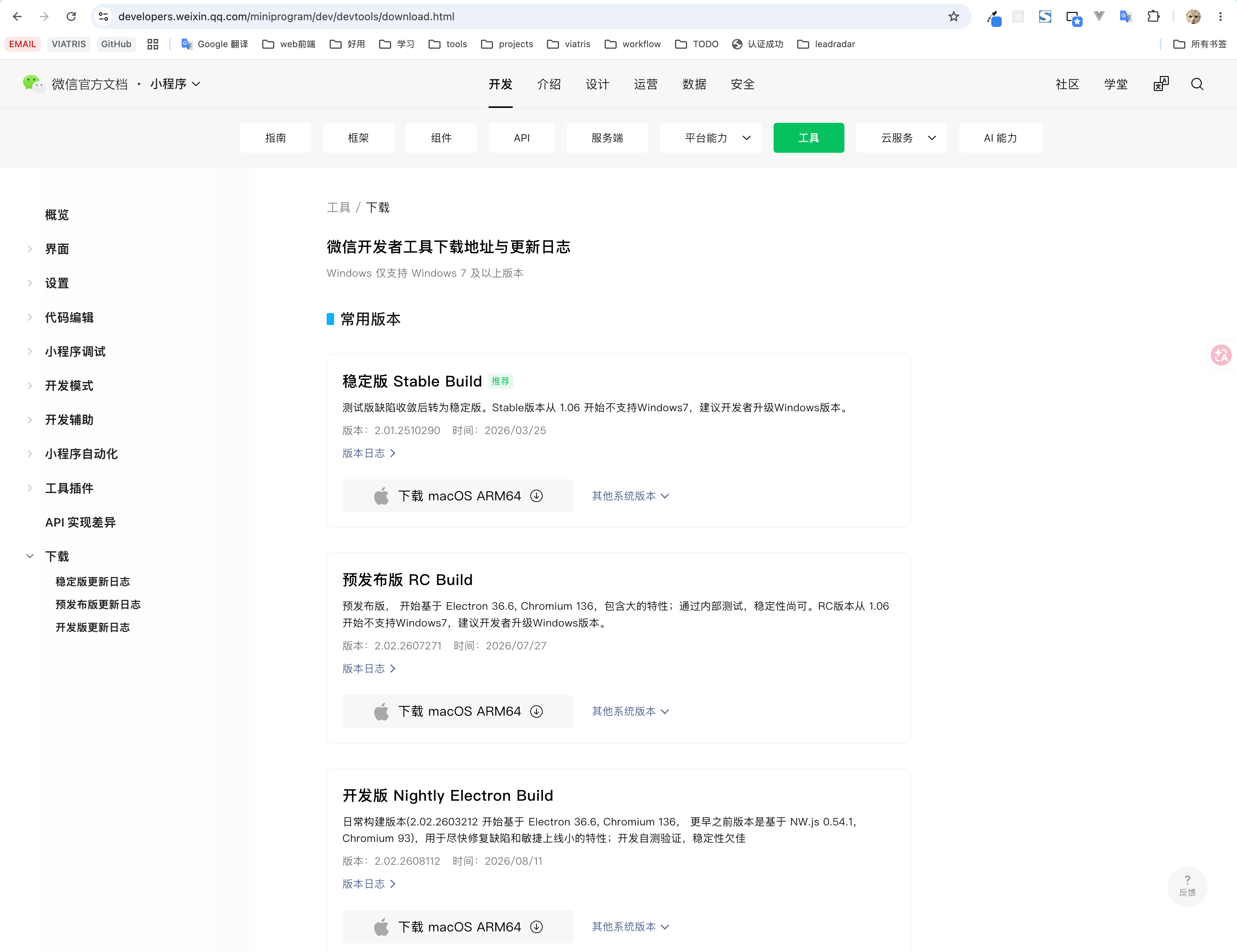Go forward using the browser forward arrow

point(44,16)
